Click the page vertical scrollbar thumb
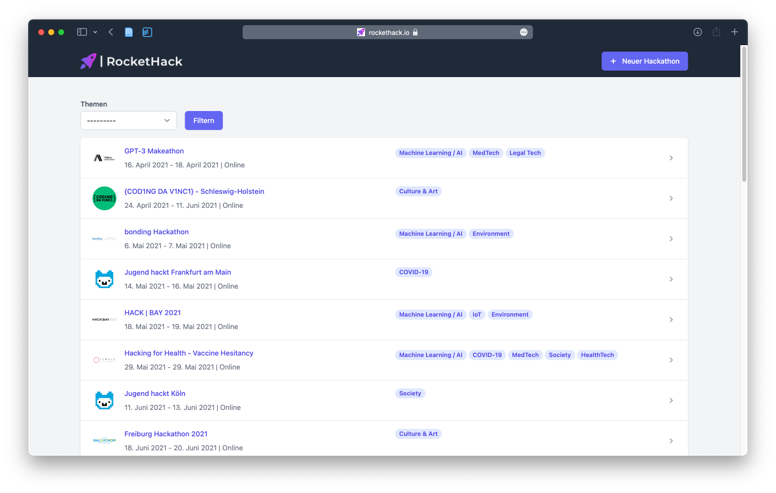 pos(744,114)
